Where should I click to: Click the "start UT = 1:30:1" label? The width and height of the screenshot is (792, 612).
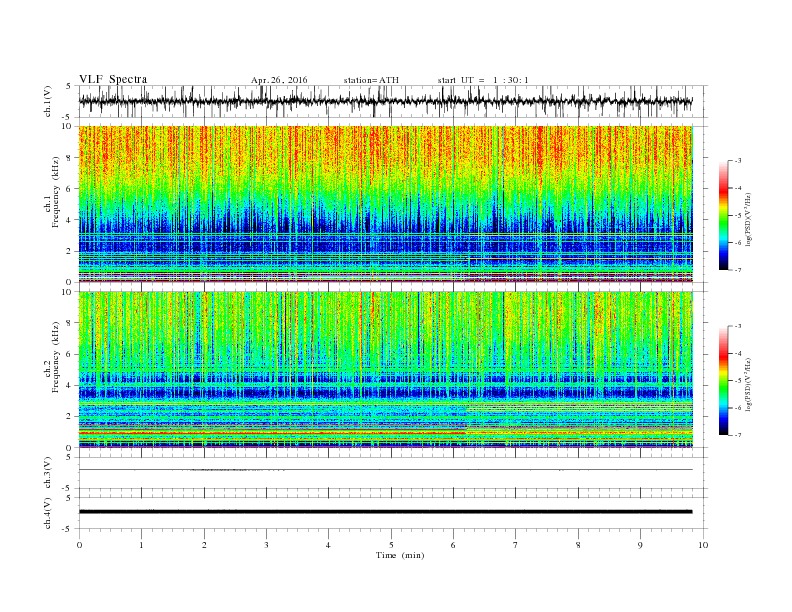click(x=483, y=80)
